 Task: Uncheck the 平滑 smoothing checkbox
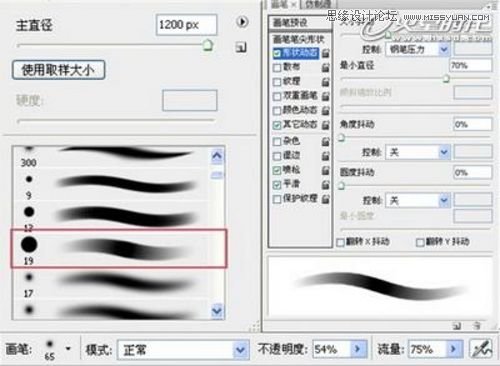click(277, 185)
